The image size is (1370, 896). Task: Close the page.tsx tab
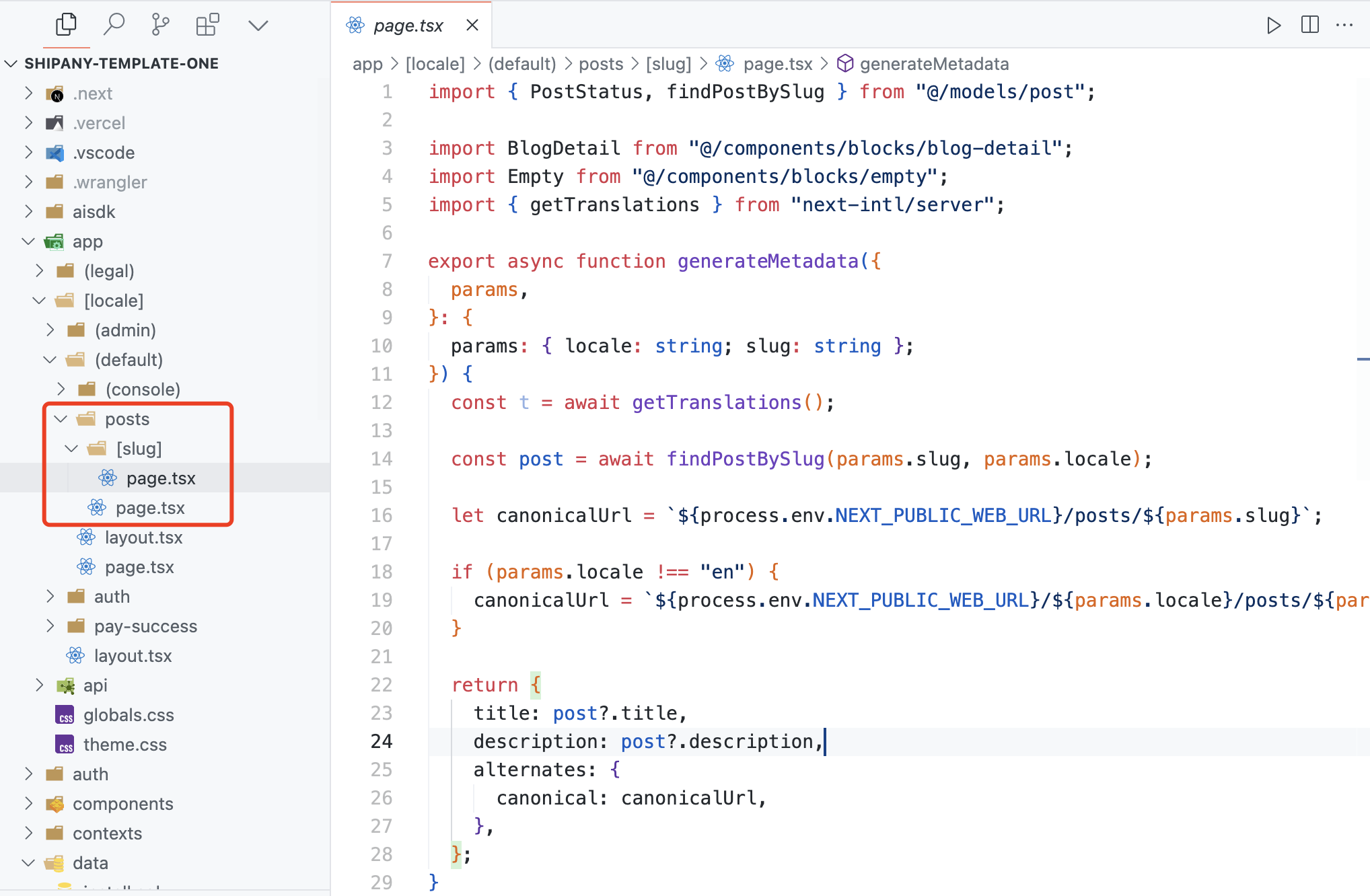[472, 26]
